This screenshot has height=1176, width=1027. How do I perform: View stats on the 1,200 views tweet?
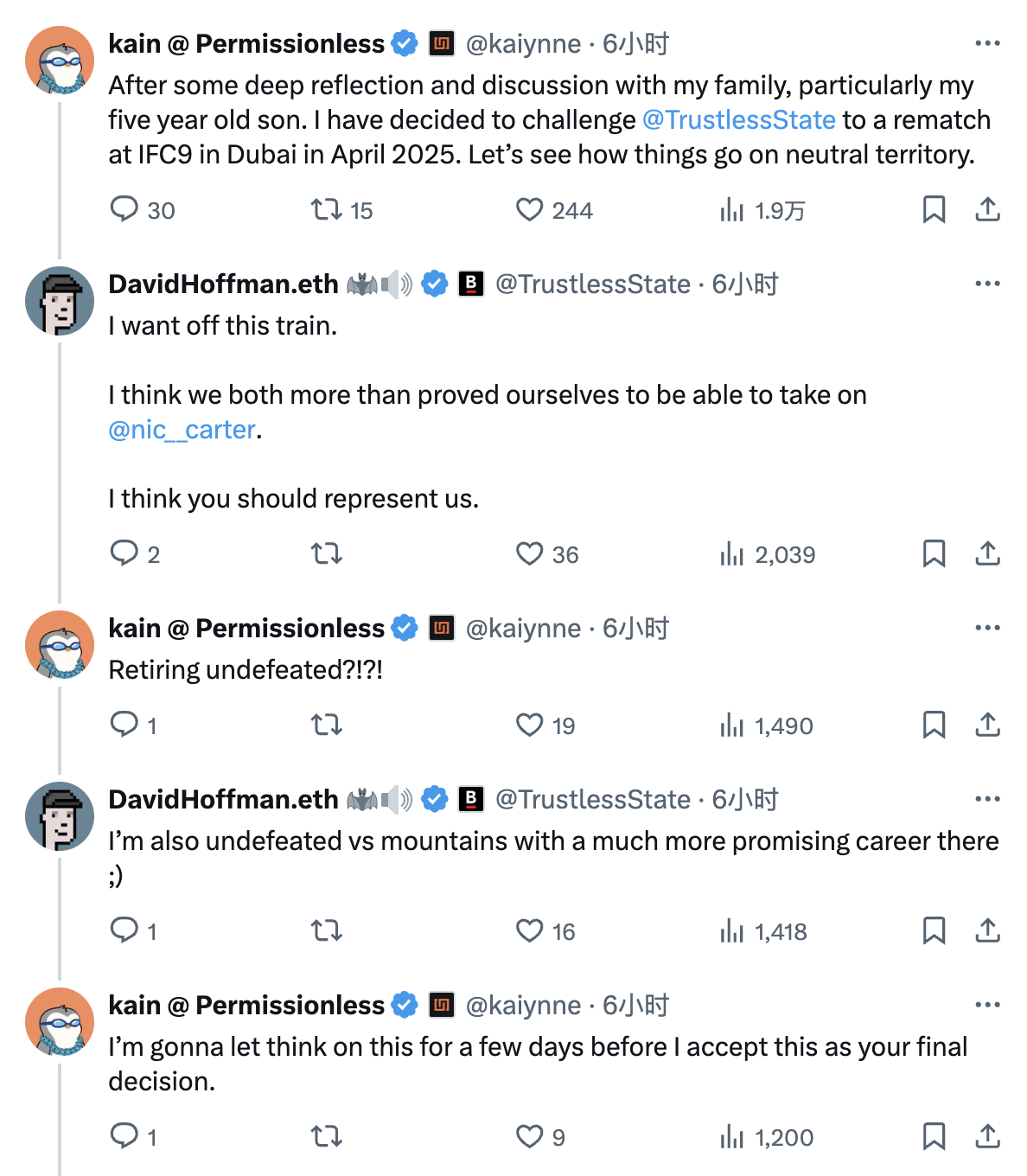click(732, 1136)
